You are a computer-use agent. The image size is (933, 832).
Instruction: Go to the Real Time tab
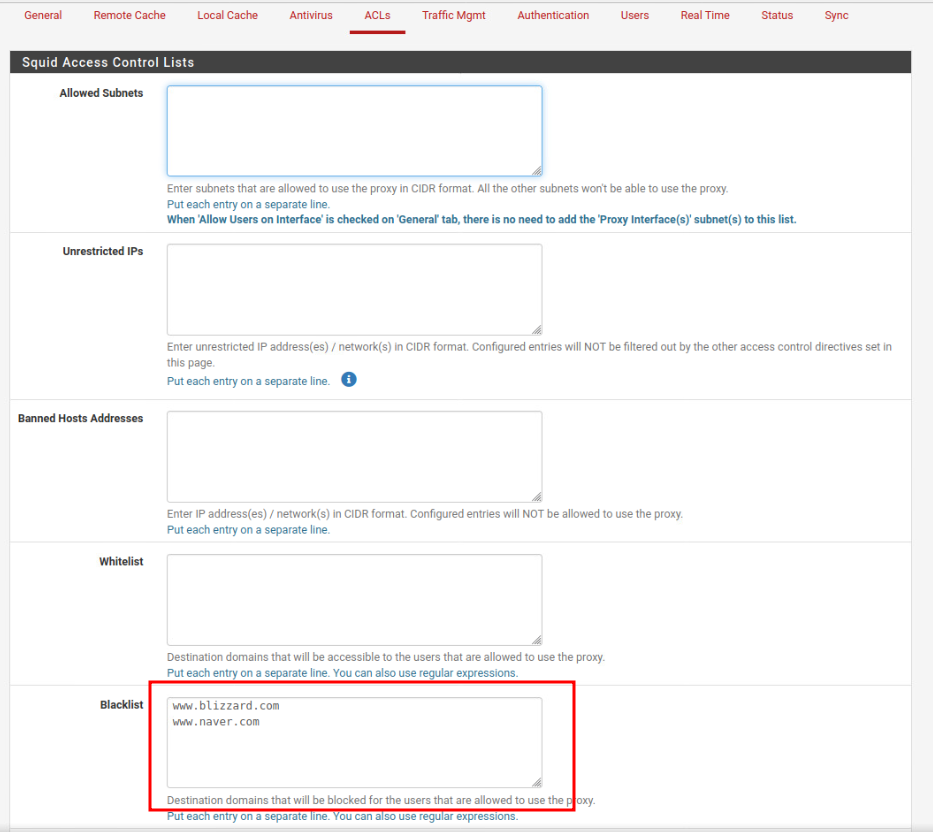pos(705,15)
